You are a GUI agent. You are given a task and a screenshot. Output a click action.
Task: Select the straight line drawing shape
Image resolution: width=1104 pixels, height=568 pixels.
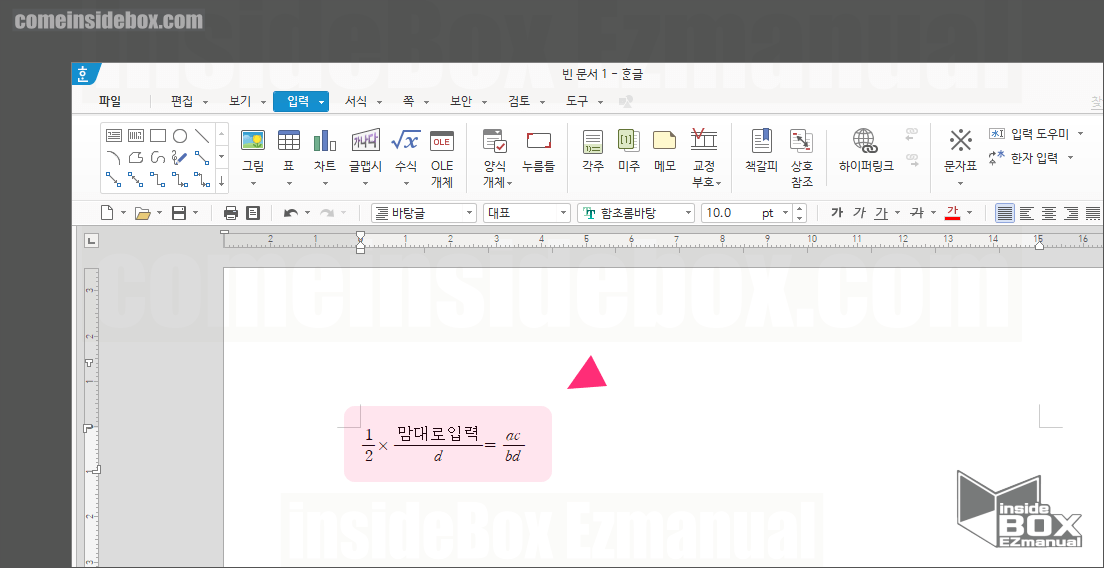[202, 136]
